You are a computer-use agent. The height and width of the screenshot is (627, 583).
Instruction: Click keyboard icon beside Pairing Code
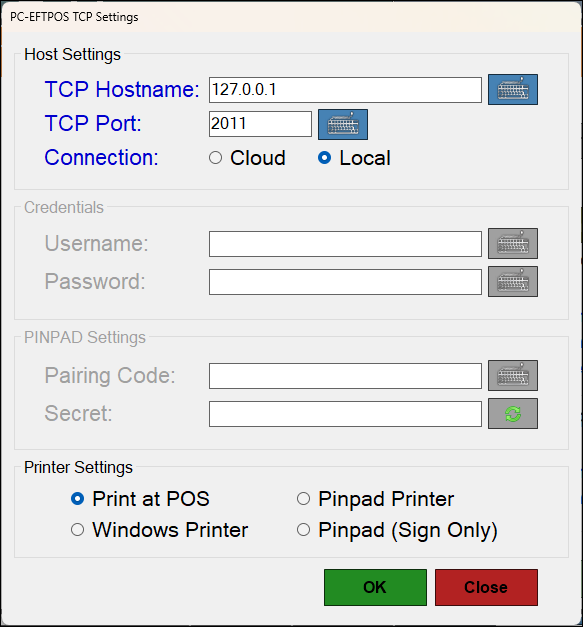pos(513,375)
